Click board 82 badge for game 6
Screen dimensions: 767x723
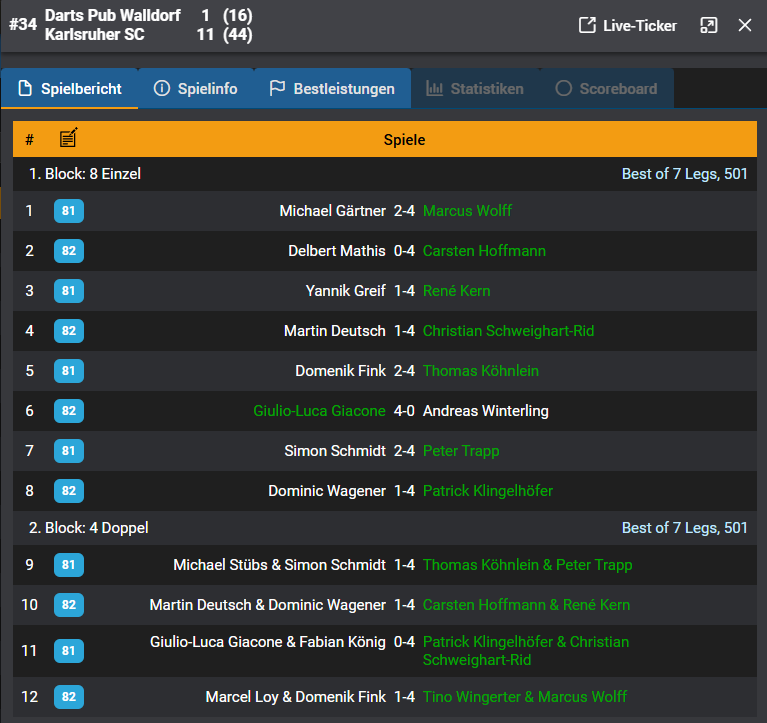69,411
